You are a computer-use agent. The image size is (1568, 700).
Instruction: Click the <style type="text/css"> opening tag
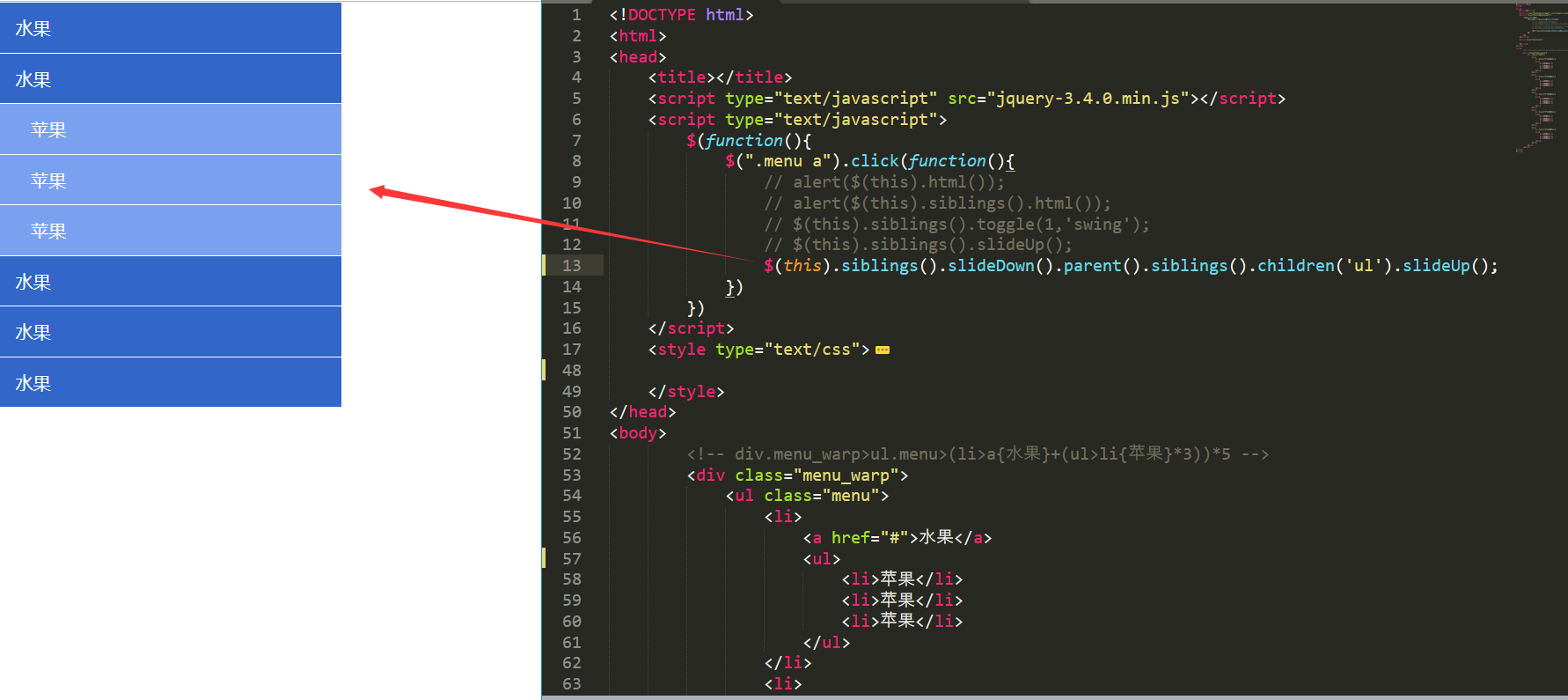click(758, 350)
